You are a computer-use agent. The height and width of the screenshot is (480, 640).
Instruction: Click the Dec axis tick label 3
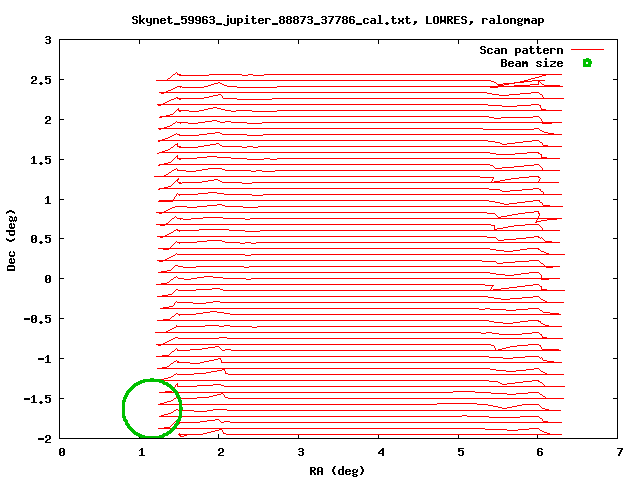coord(48,40)
